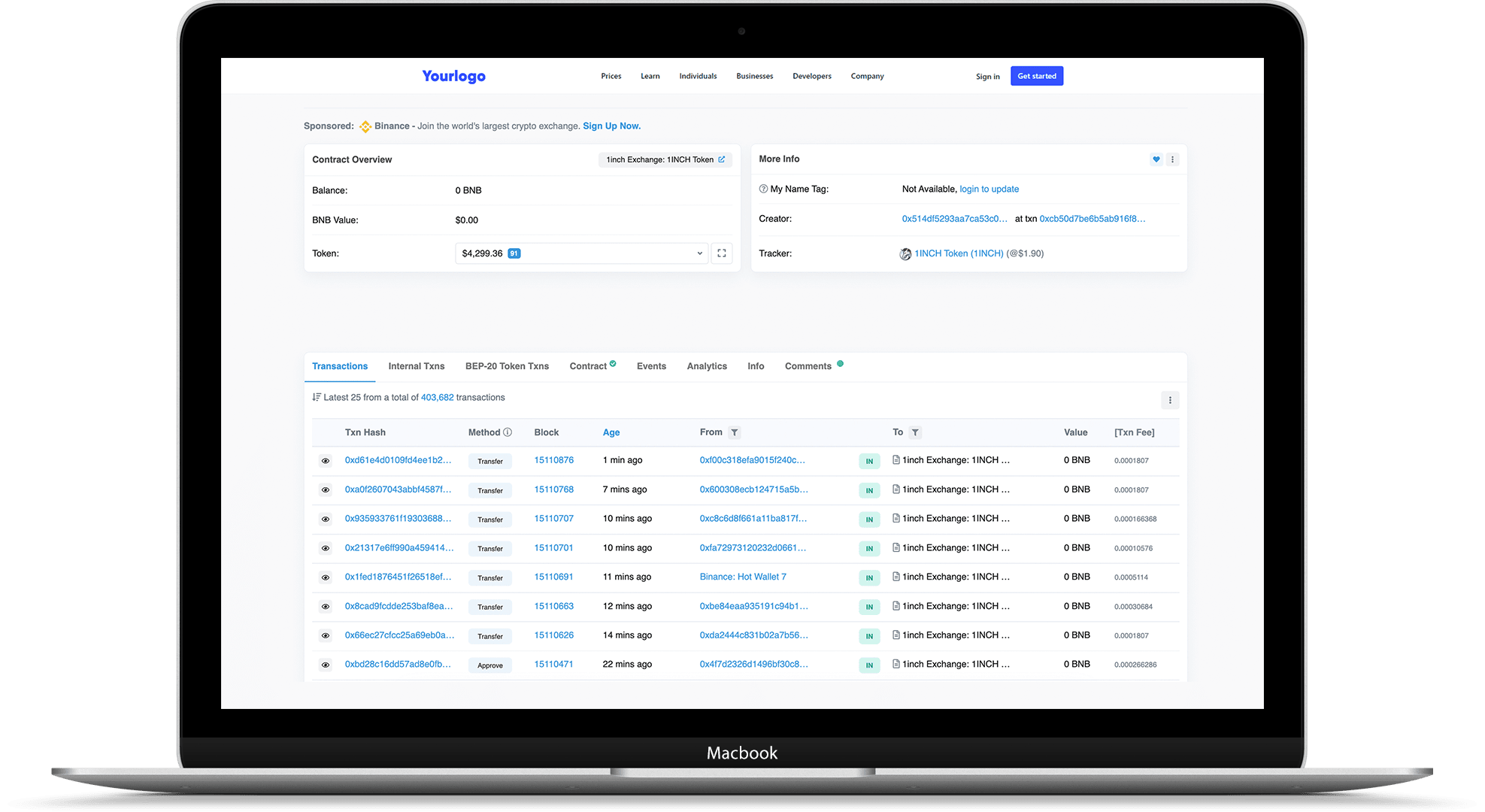
Task: Preview transaction 0x66ec27cfcc25a69eb0a with eye icon
Action: pyautogui.click(x=326, y=636)
